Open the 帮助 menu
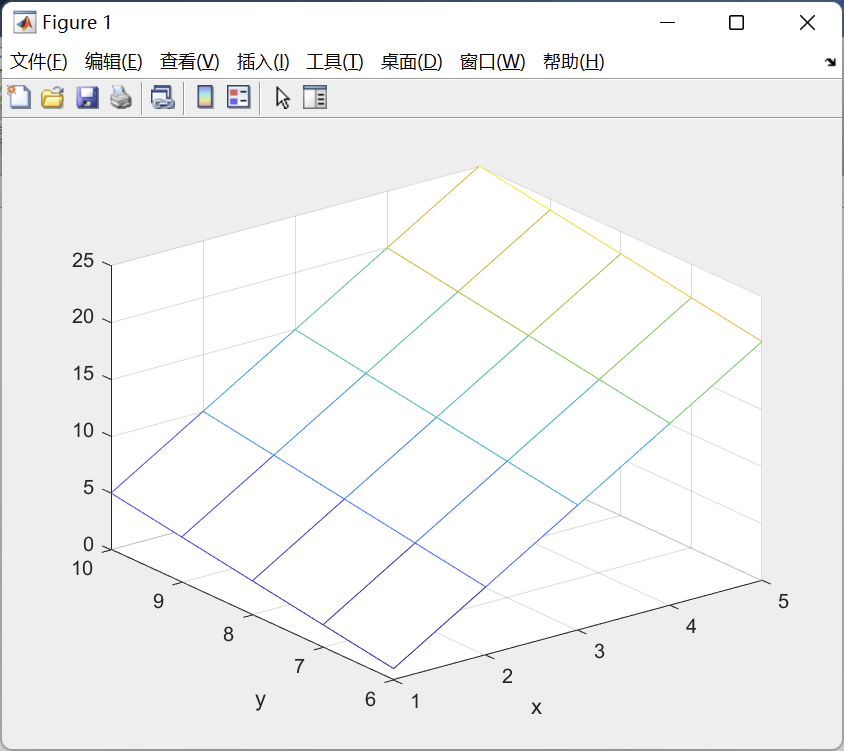The height and width of the screenshot is (751, 844). [x=573, y=61]
